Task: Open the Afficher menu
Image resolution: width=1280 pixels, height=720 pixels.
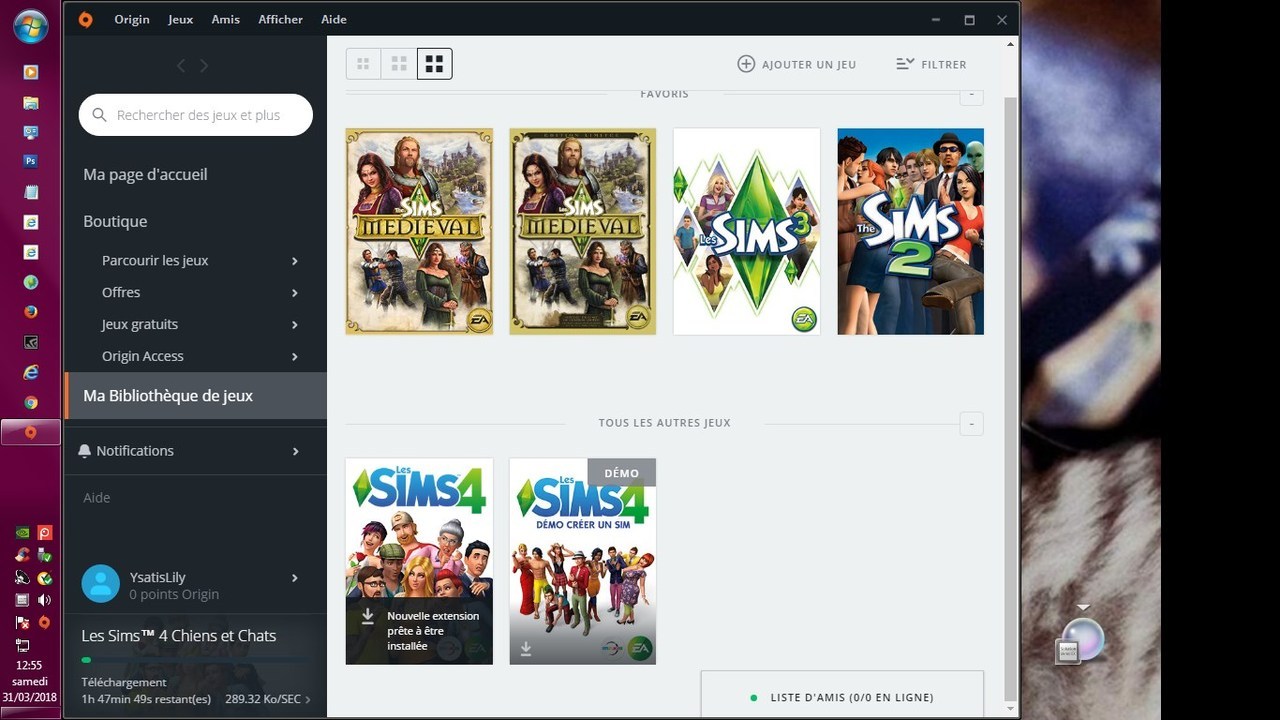Action: pyautogui.click(x=280, y=19)
